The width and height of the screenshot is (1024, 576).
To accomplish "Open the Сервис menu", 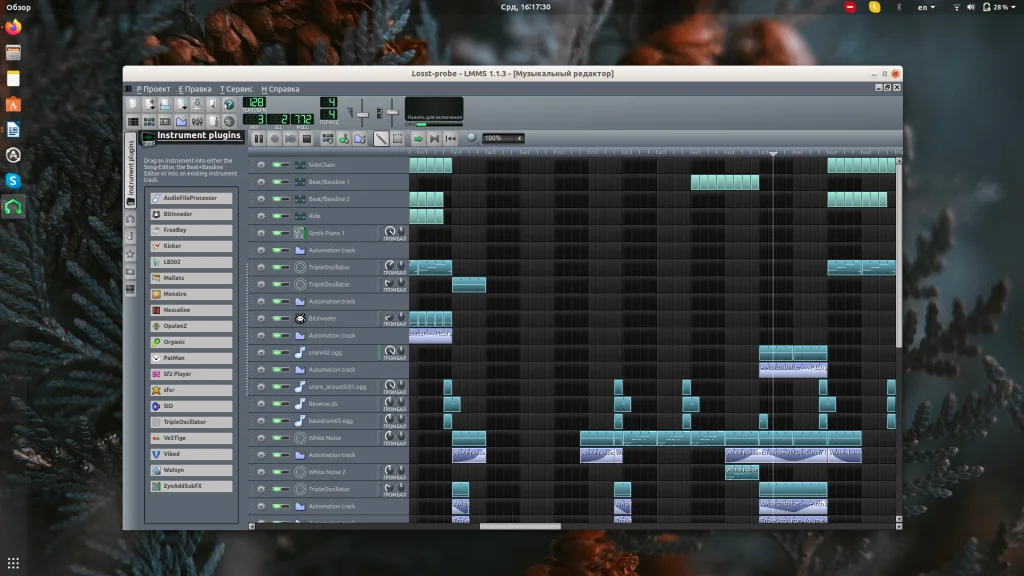I will tap(237, 89).
